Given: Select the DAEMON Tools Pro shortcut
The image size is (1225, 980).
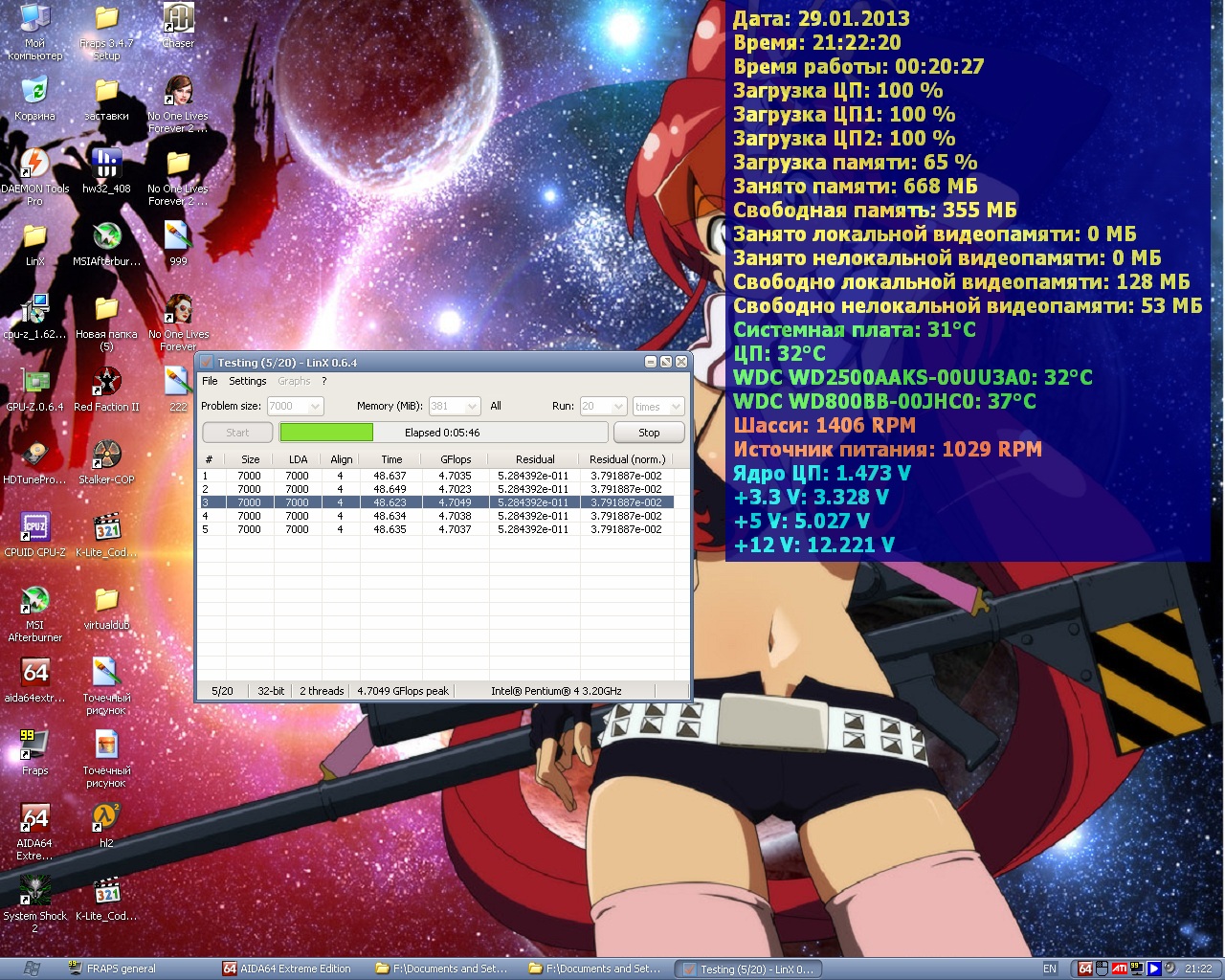Looking at the screenshot, I should 34,177.
